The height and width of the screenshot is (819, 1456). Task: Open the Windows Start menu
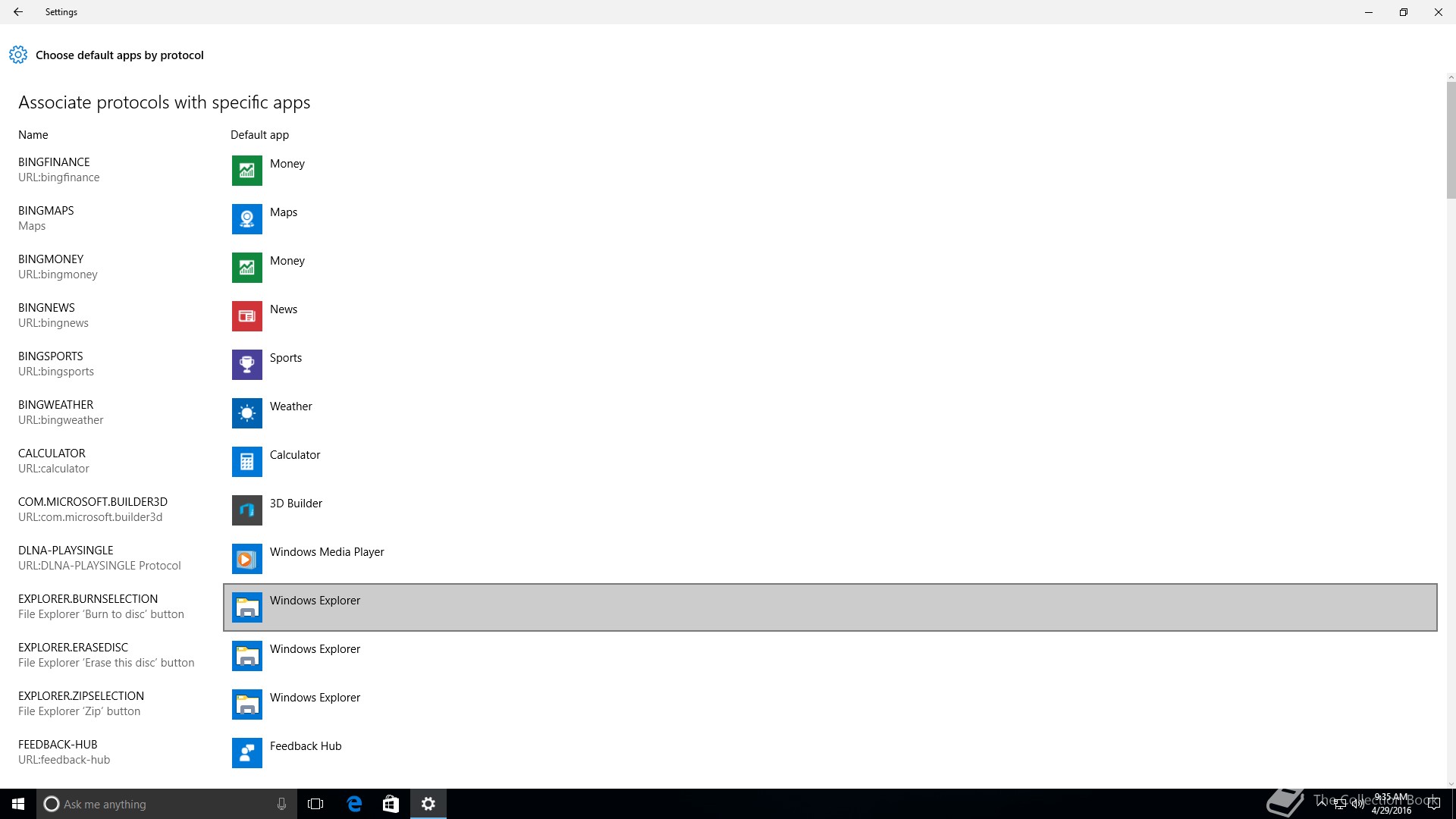(x=18, y=804)
